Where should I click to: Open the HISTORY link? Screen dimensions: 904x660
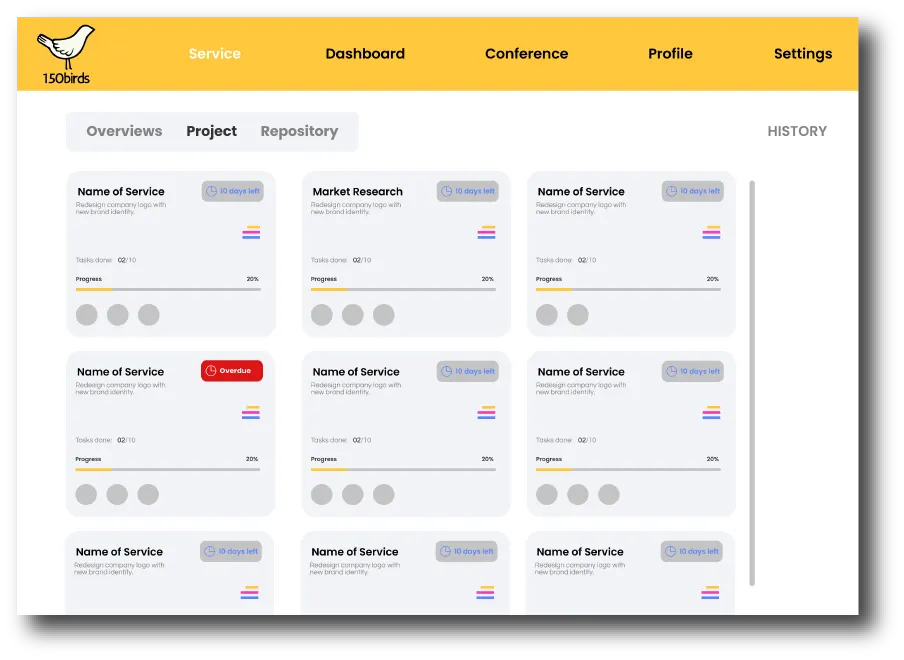click(x=797, y=131)
